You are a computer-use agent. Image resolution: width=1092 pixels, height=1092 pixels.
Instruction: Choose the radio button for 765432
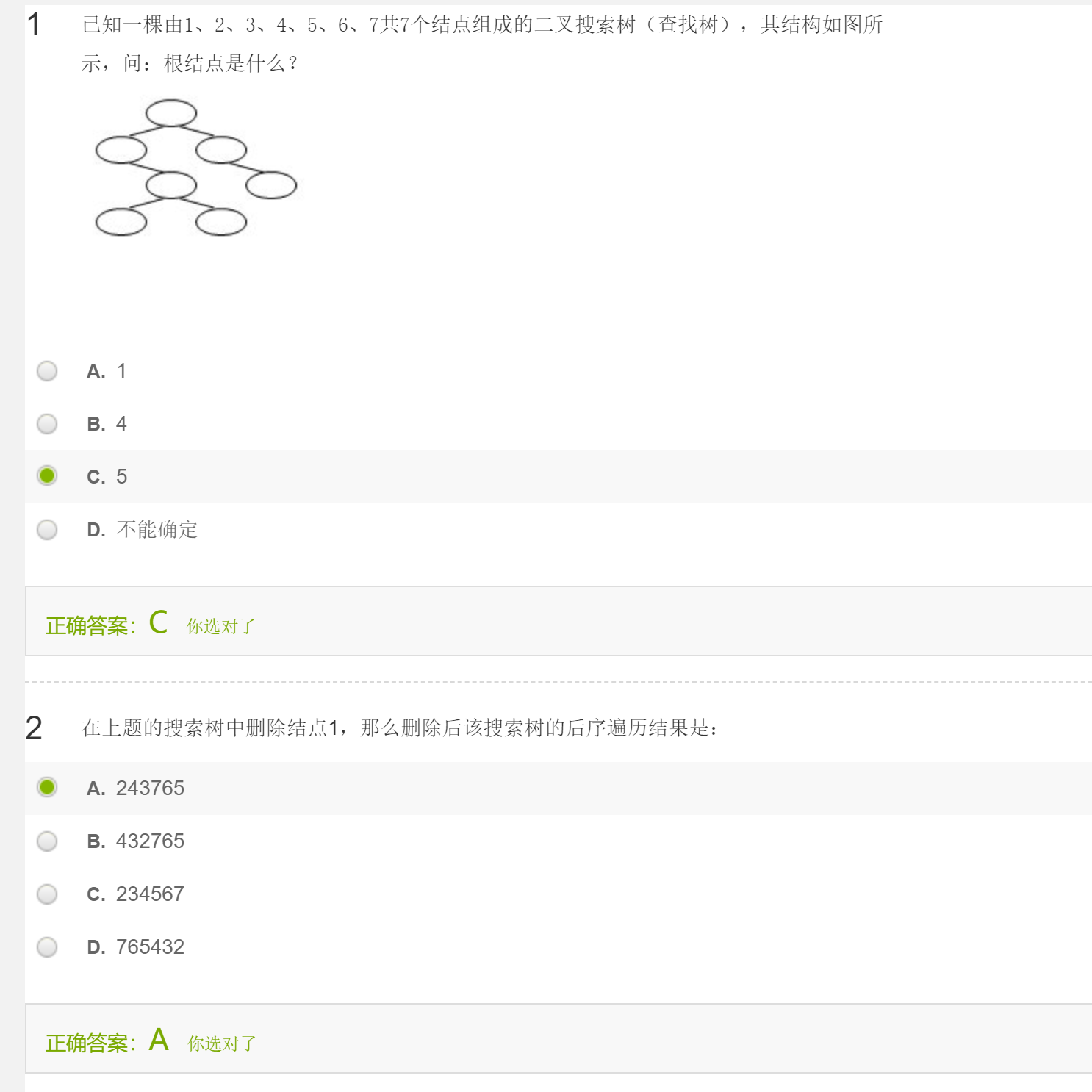[47, 946]
